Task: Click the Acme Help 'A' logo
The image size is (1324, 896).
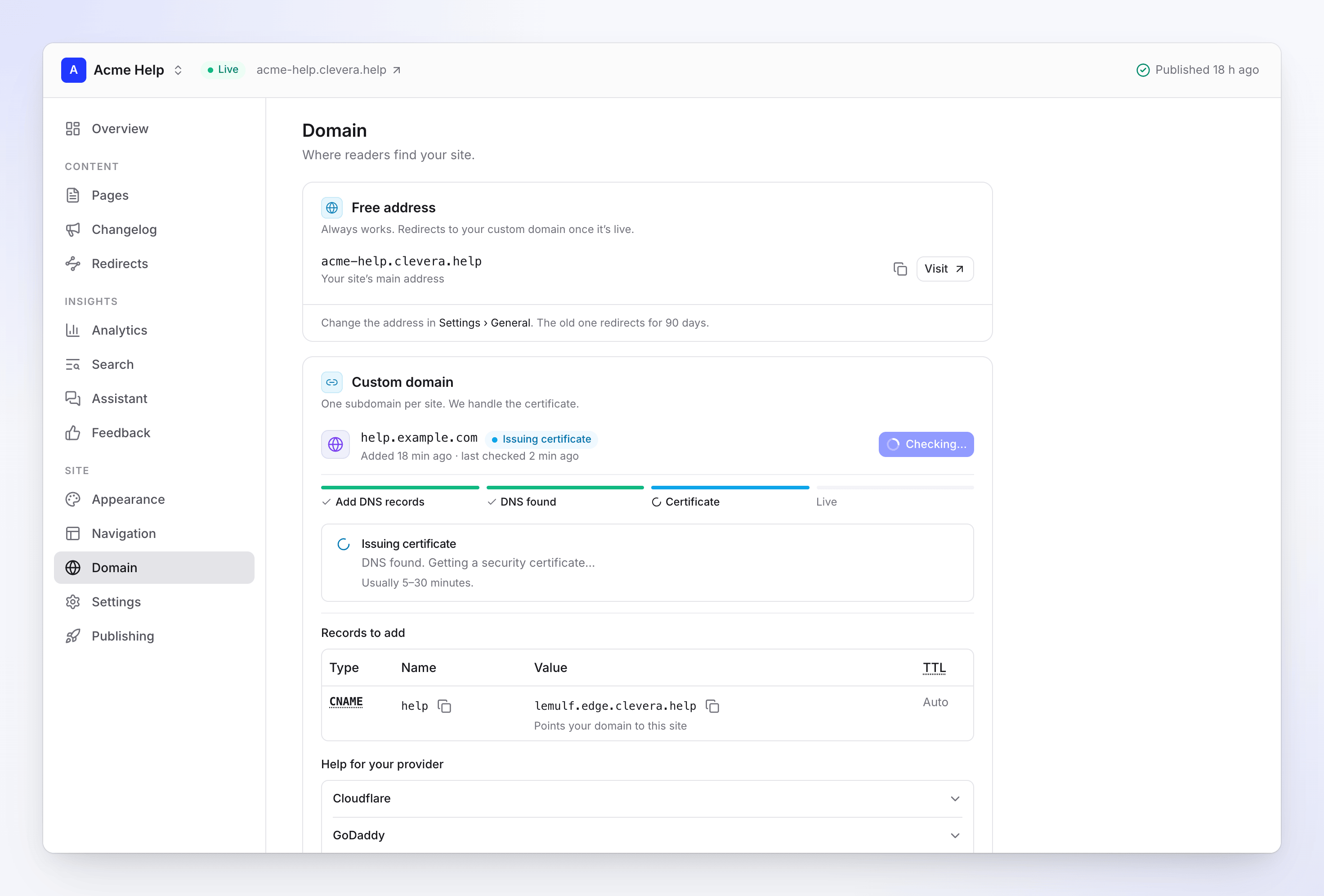Action: [73, 70]
